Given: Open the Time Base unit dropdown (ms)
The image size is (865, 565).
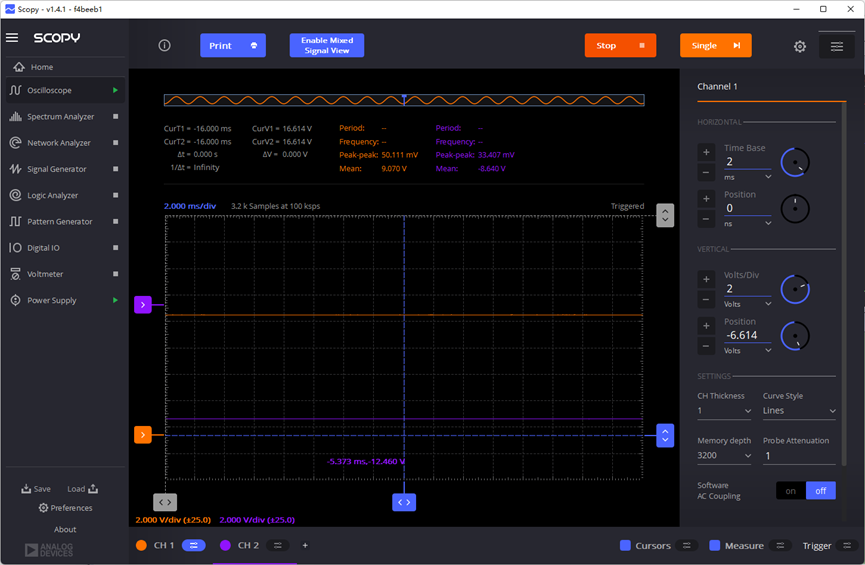Looking at the screenshot, I should coord(747,177).
